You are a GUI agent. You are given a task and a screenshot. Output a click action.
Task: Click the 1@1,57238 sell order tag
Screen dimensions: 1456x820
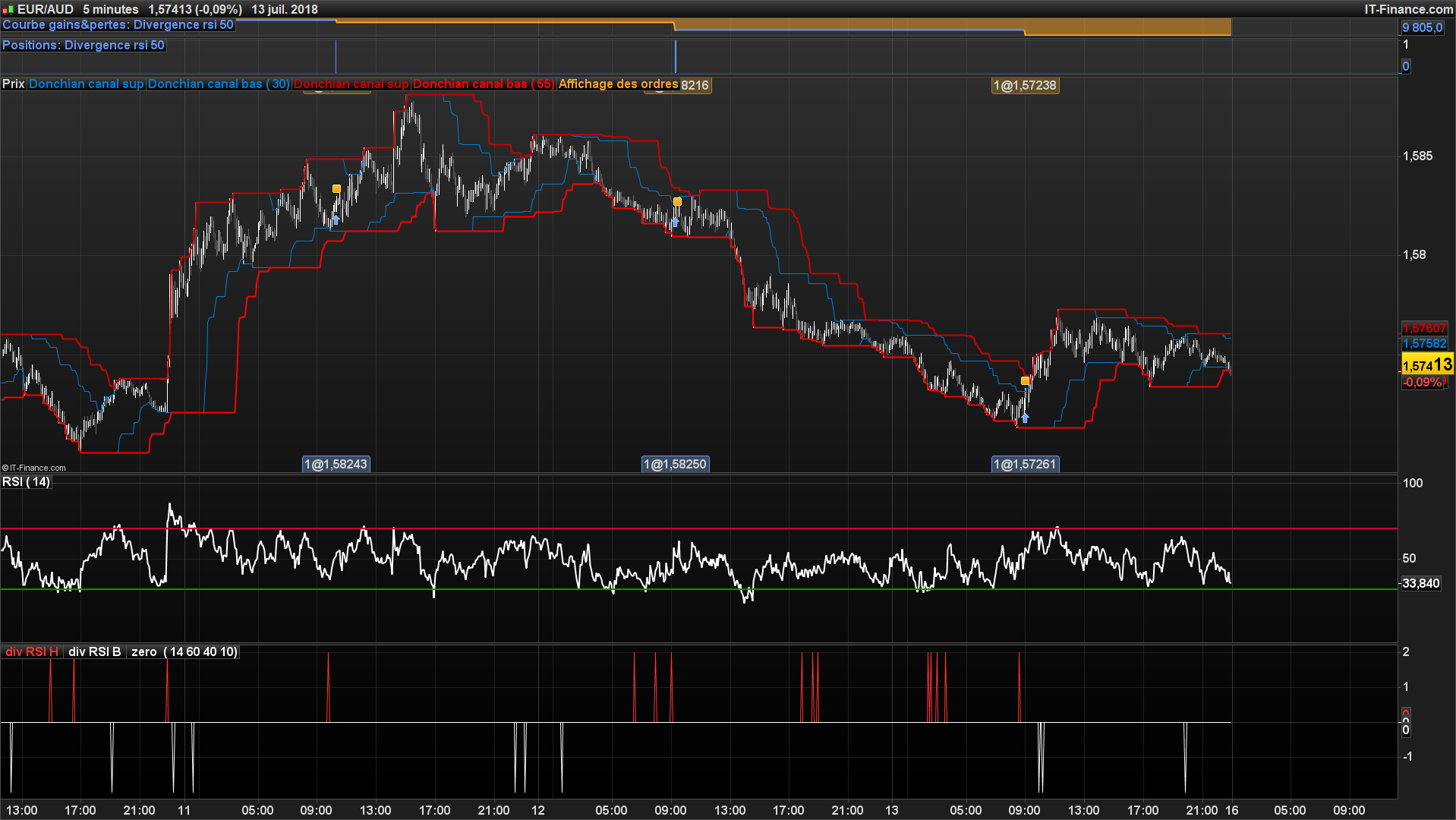click(x=1025, y=86)
